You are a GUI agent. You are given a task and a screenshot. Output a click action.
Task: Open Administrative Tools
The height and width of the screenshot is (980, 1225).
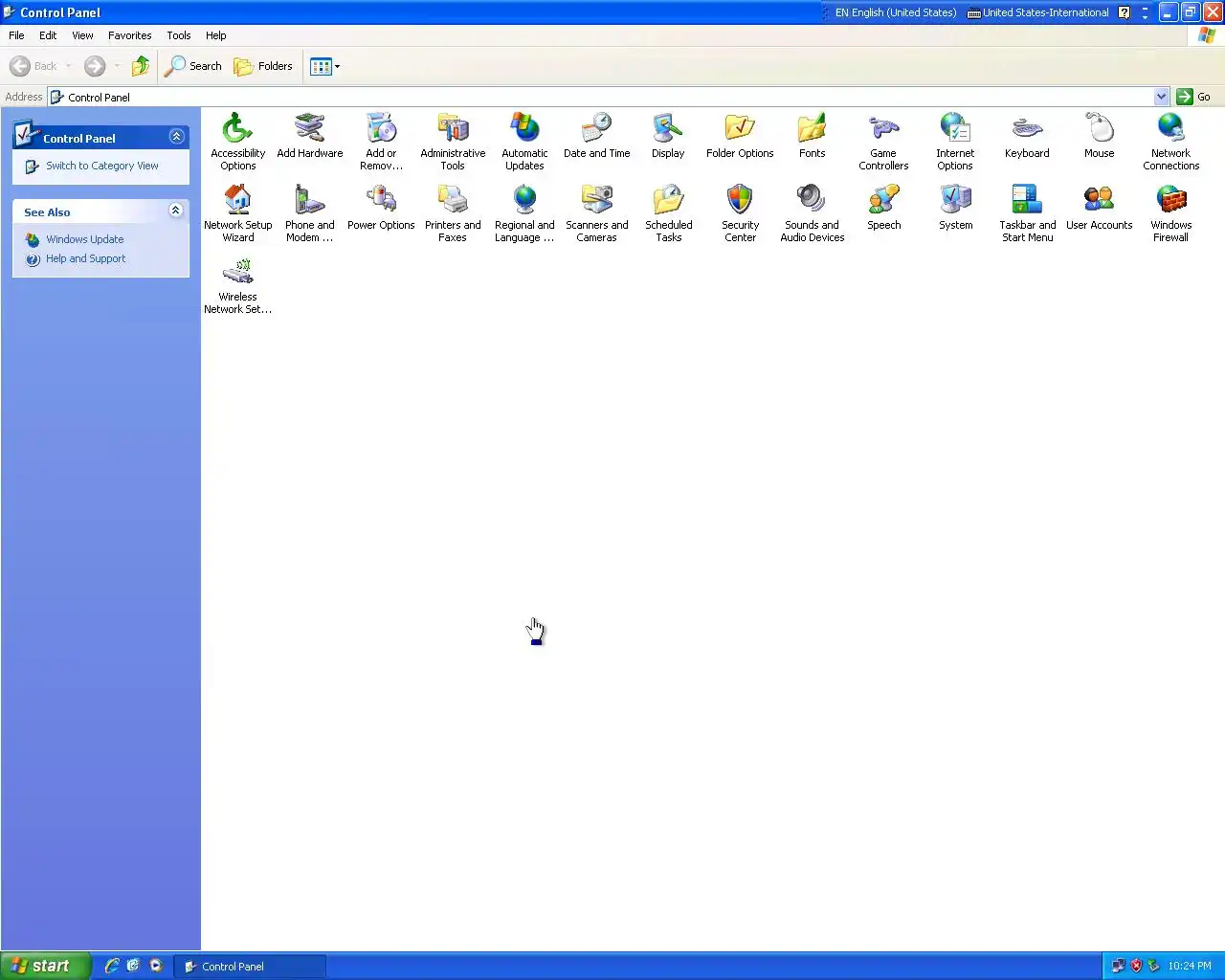pyautogui.click(x=453, y=140)
